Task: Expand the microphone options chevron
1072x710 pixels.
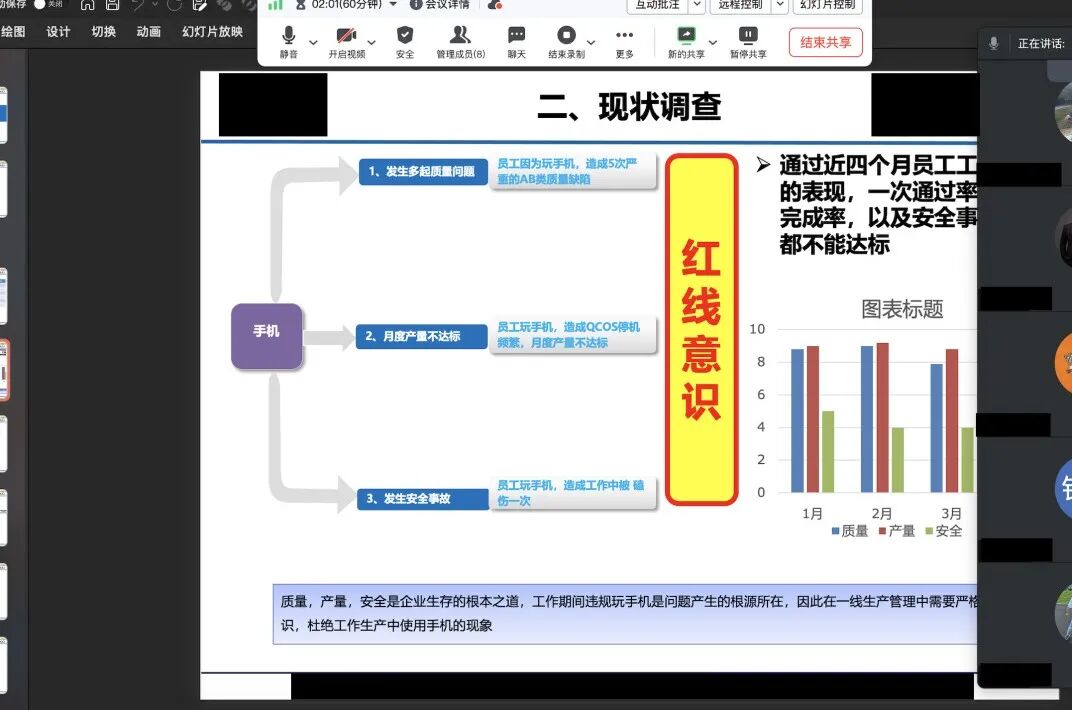Action: [314, 42]
